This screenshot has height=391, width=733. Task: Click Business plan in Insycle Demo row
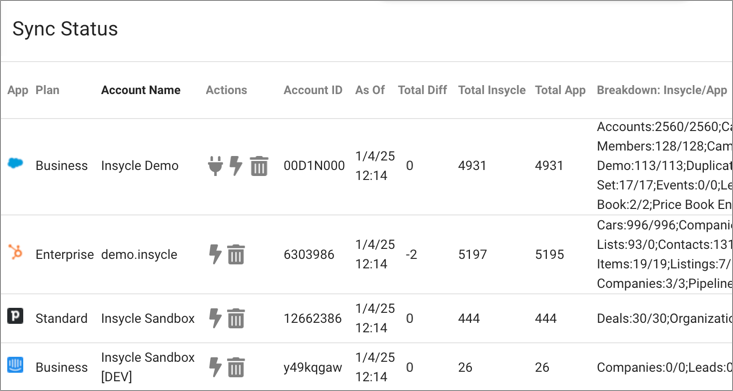61,166
